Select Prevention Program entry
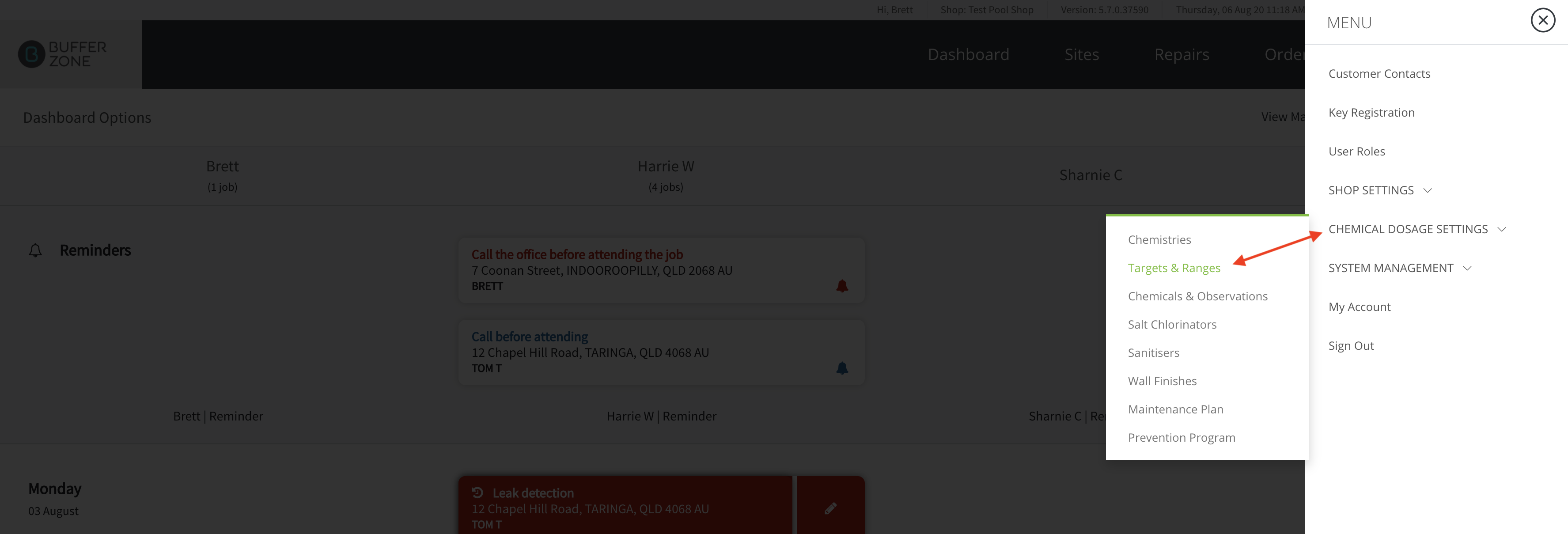 (x=1181, y=438)
